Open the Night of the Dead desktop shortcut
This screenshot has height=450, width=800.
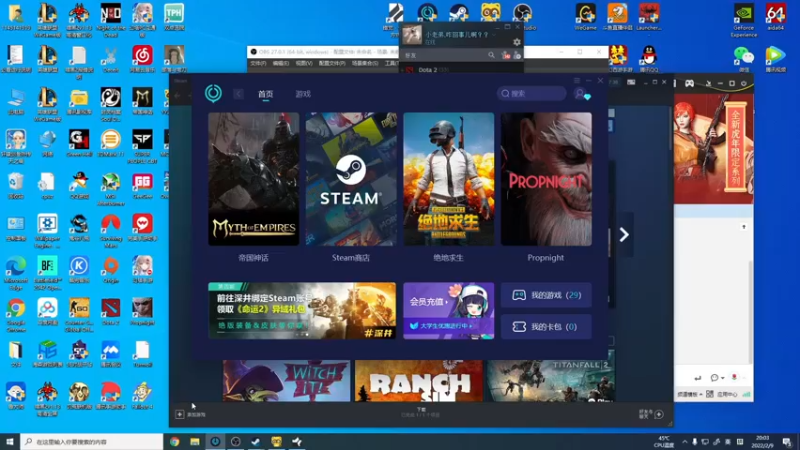111,20
